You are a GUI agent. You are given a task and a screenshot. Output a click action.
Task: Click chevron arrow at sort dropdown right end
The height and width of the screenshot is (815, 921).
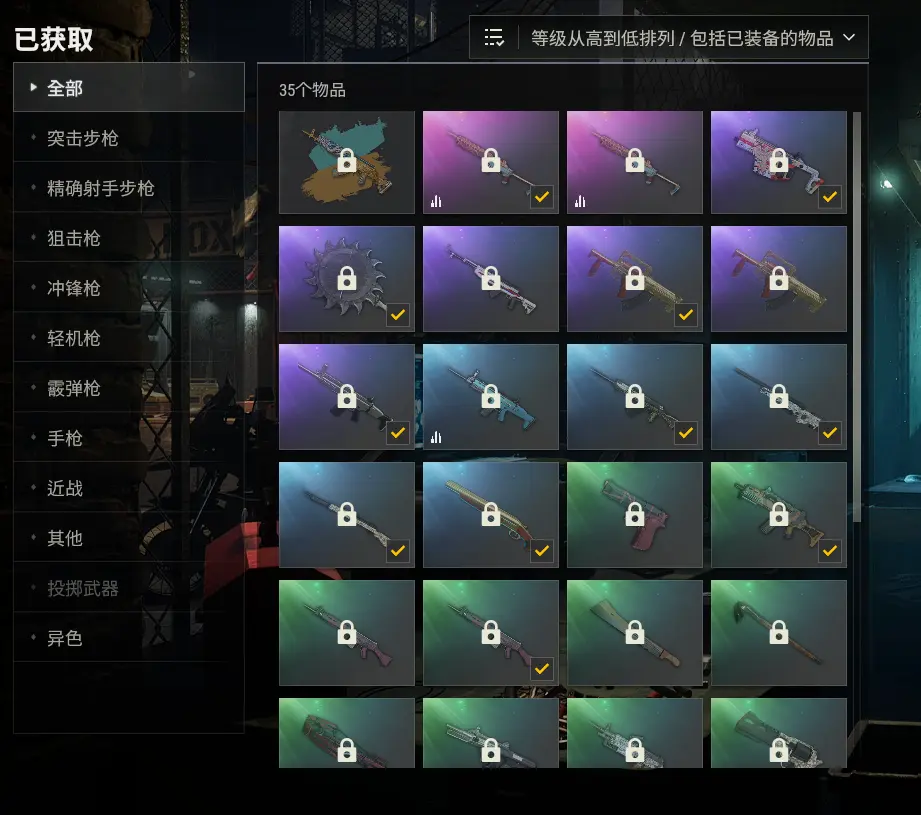tap(849, 38)
